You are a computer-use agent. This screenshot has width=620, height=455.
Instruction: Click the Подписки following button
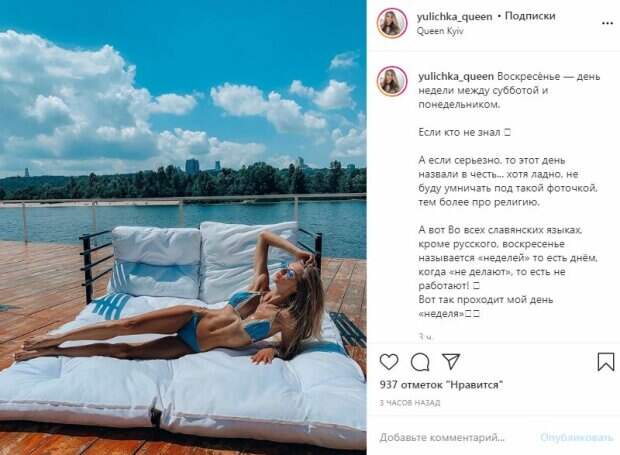(x=530, y=16)
